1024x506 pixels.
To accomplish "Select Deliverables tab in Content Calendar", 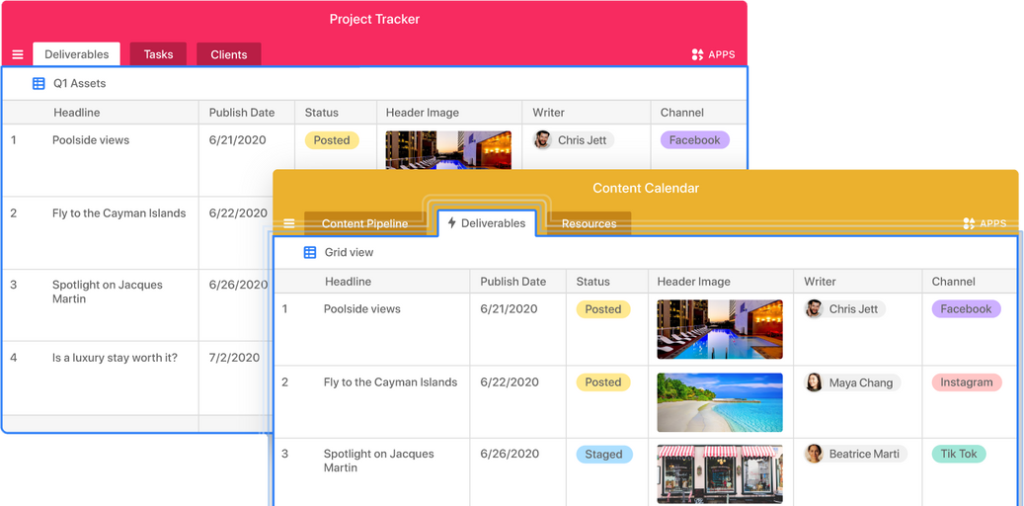I will (487, 223).
